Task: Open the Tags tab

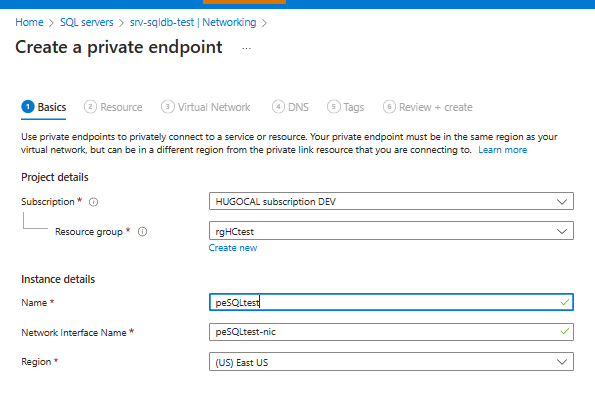Action: pos(346,107)
